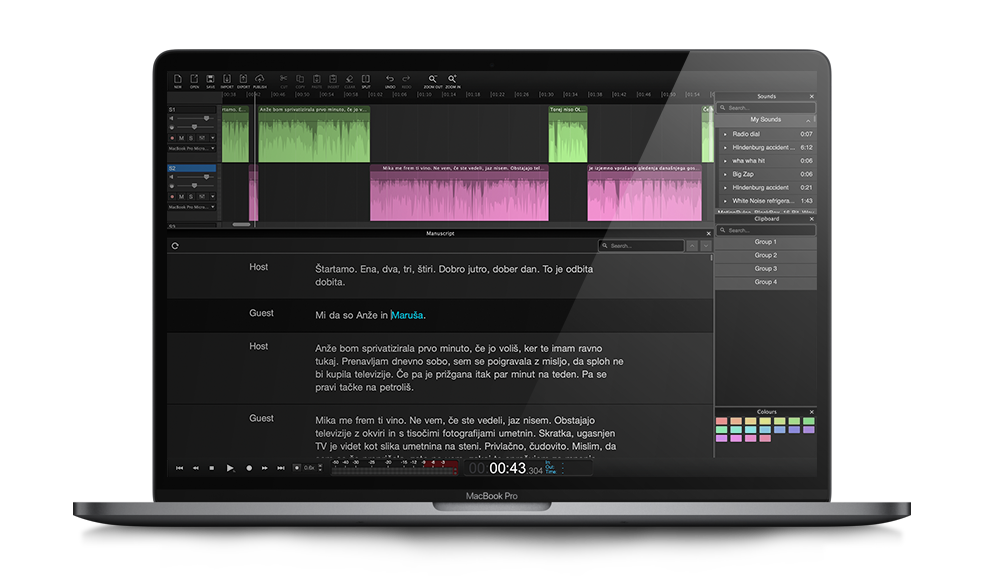
Task: Open the S1 MacBook Pro Microphone input dropdown
Action: pyautogui.click(x=191, y=148)
